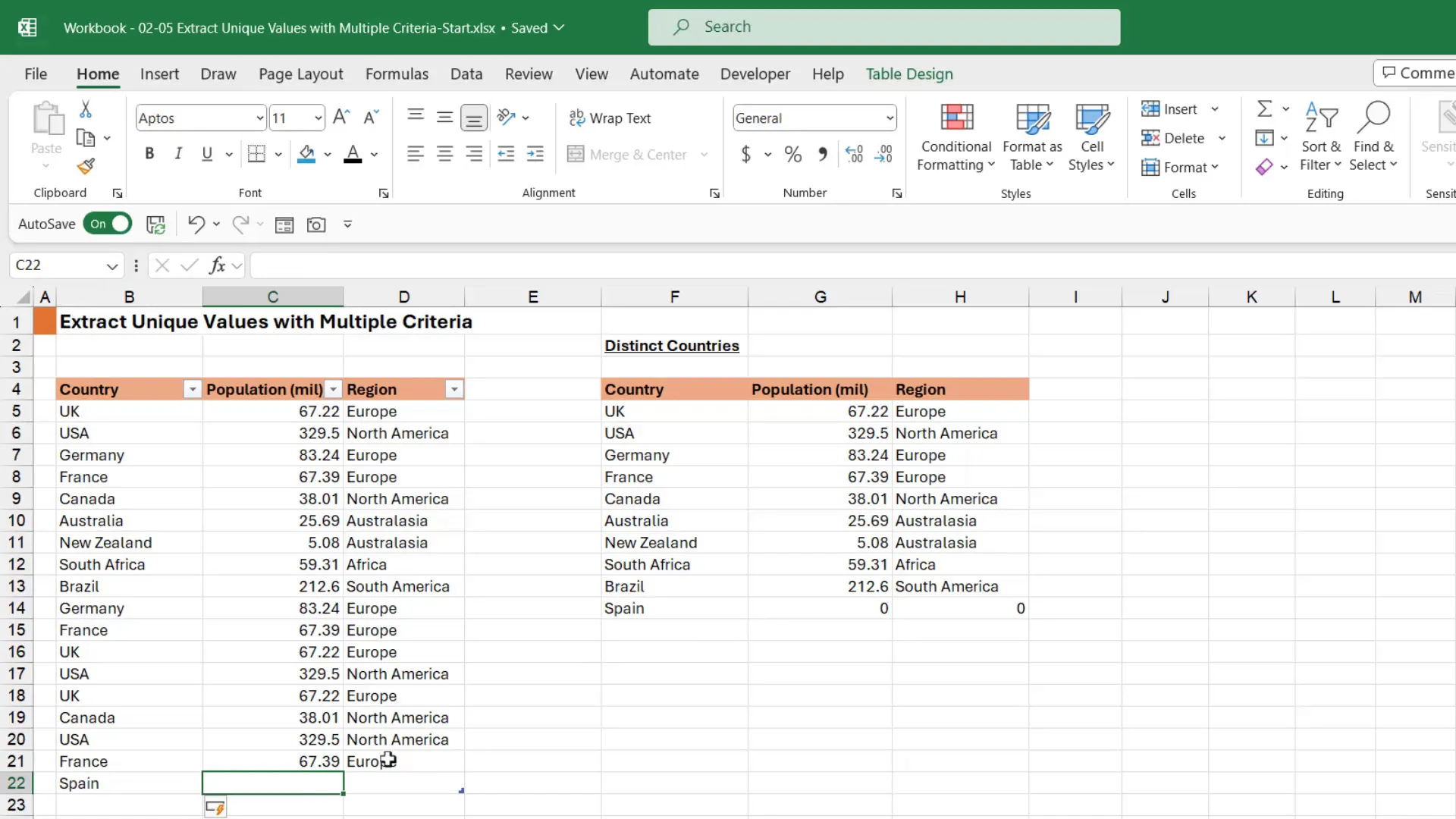
Task: Click the Search box
Action: 883,27
